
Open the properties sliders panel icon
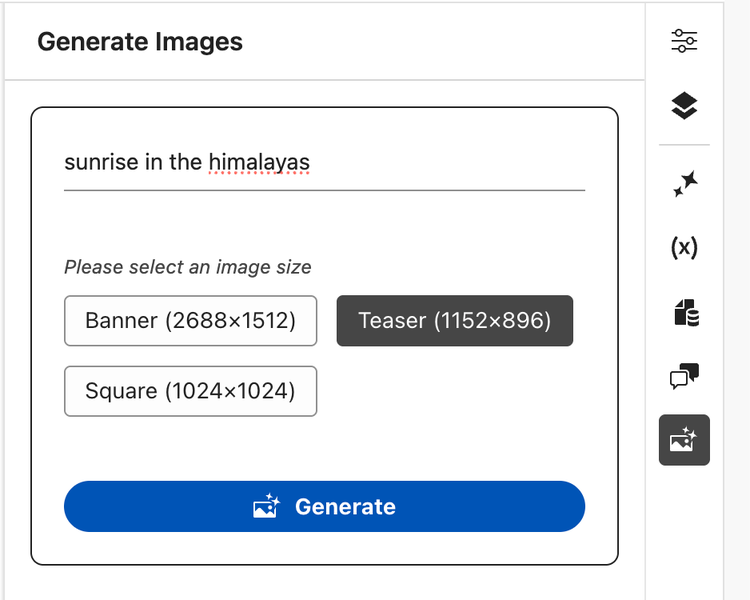pos(684,41)
